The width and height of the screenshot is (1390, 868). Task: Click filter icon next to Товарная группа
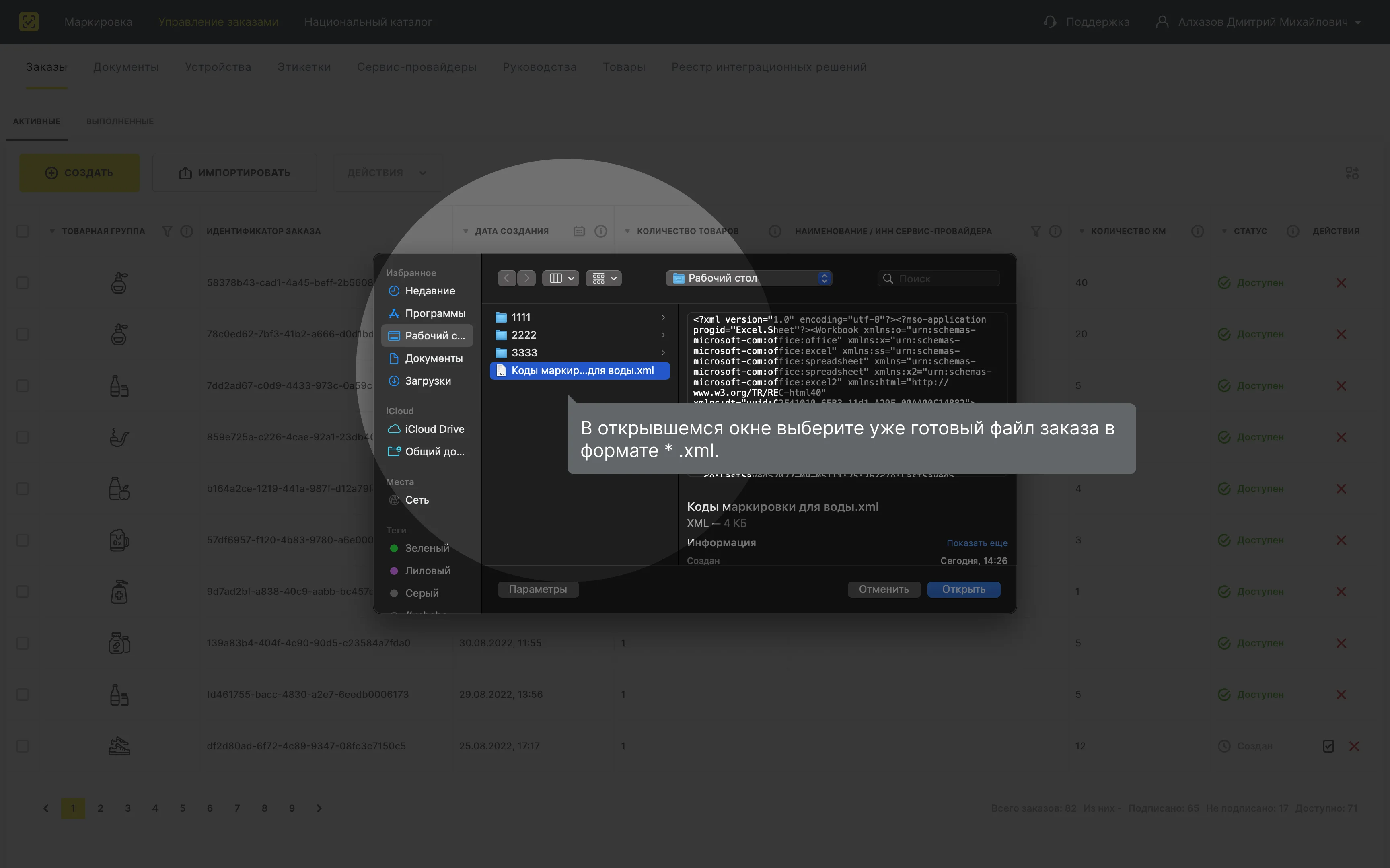(167, 231)
